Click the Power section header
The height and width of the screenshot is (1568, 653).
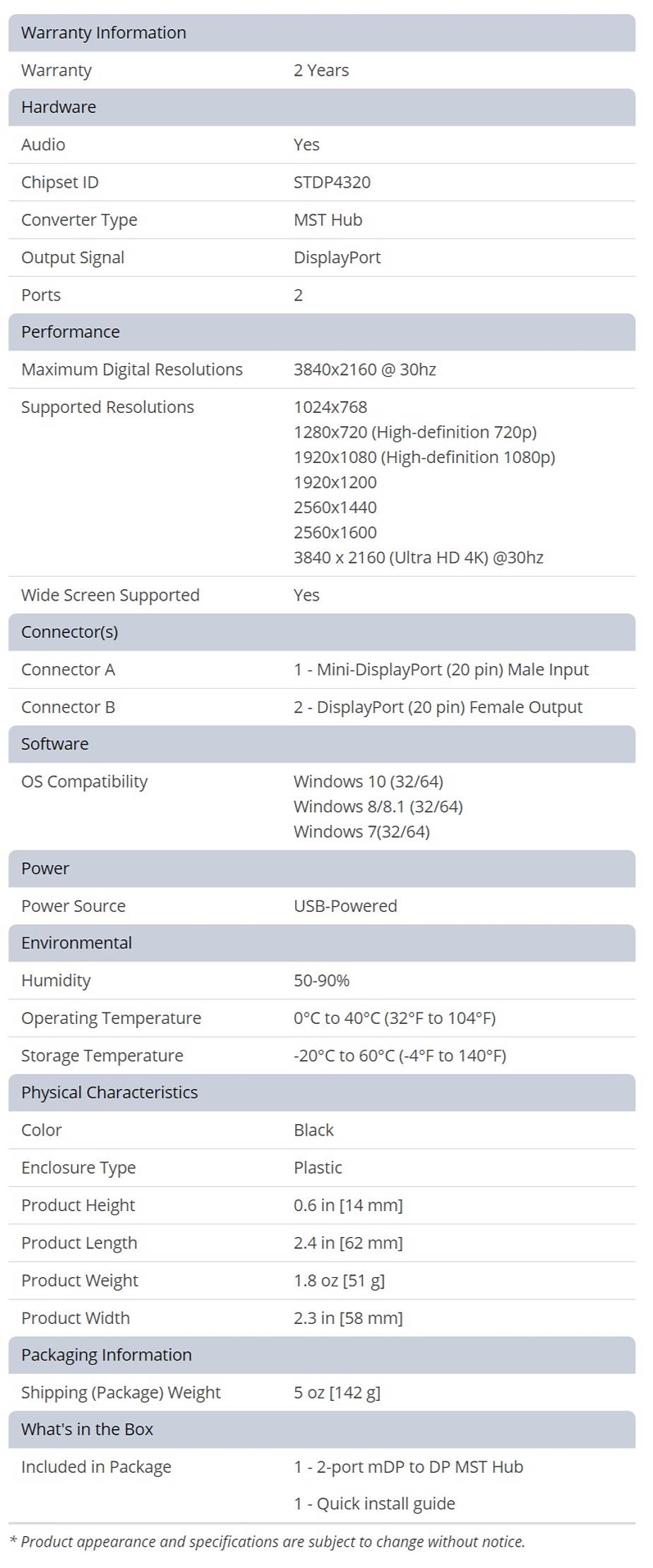click(x=45, y=868)
